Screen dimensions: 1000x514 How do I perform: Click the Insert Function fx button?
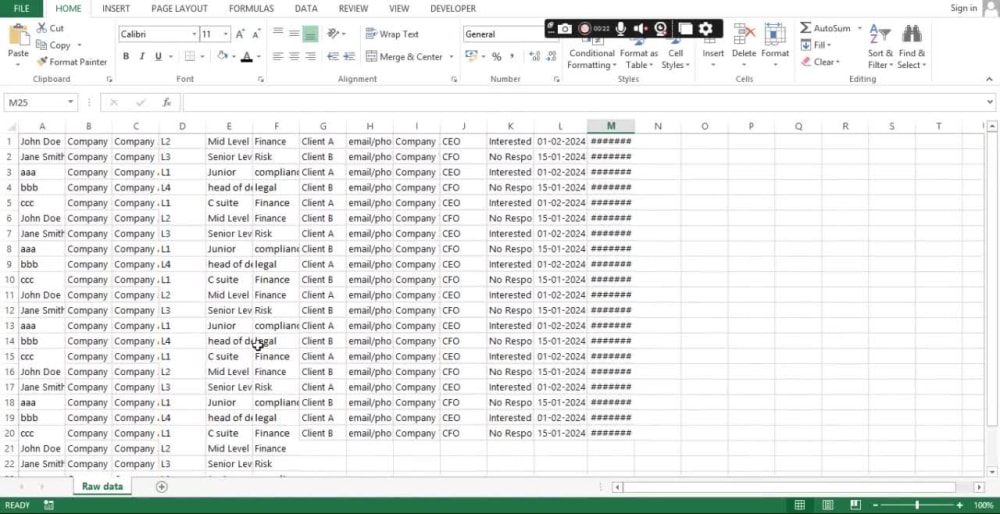166,103
